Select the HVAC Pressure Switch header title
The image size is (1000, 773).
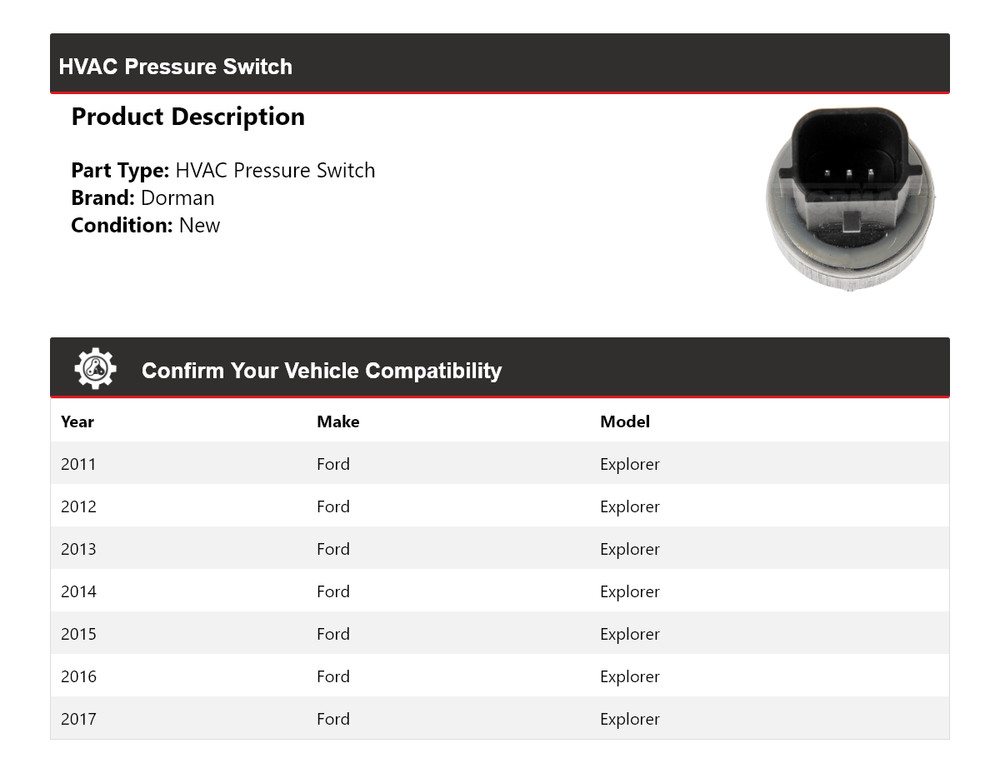tap(175, 66)
